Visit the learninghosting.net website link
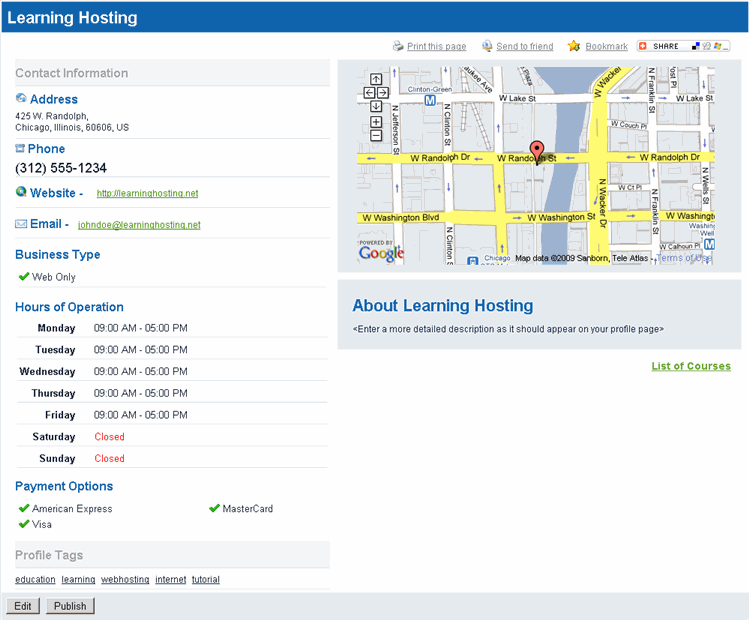Image resolution: width=749 pixels, height=620 pixels. [147, 194]
